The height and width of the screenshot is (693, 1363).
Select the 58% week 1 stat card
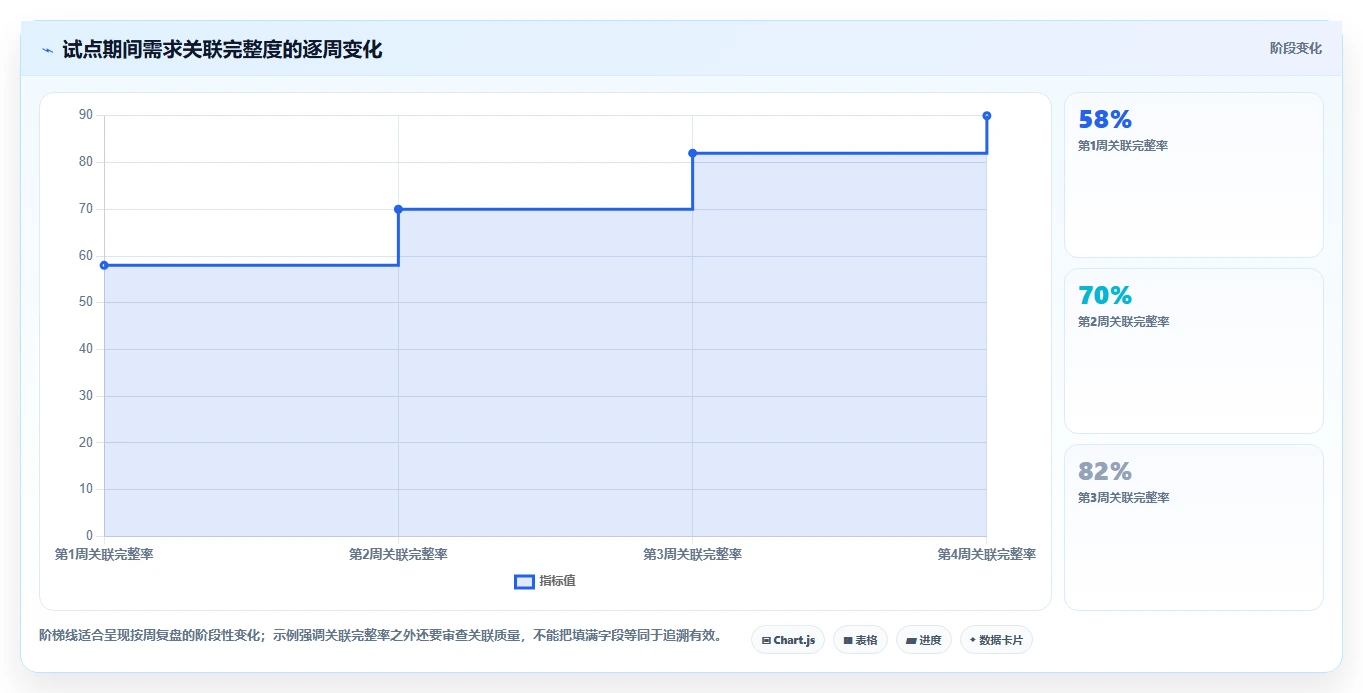1194,175
